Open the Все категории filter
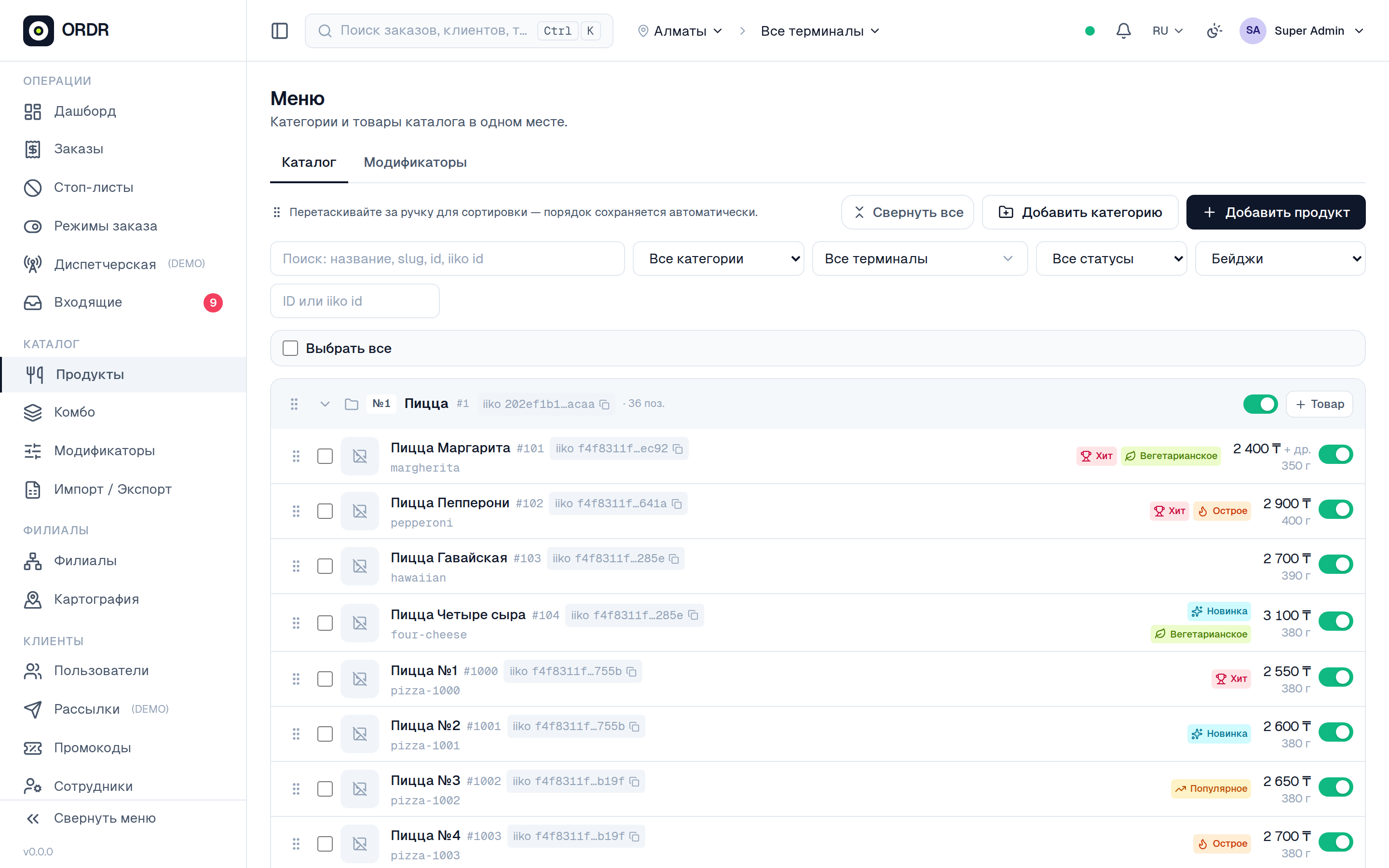 coord(718,259)
